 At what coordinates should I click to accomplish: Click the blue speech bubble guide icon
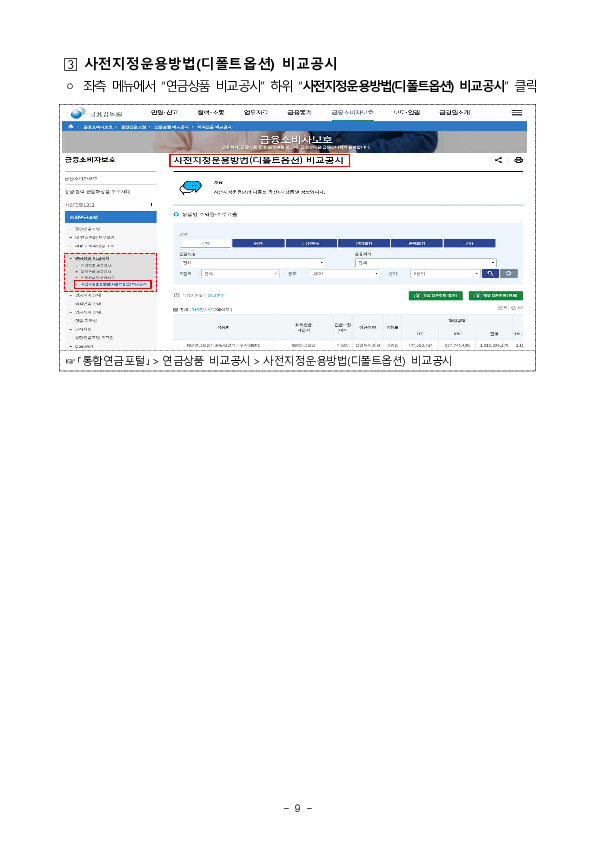click(x=190, y=187)
